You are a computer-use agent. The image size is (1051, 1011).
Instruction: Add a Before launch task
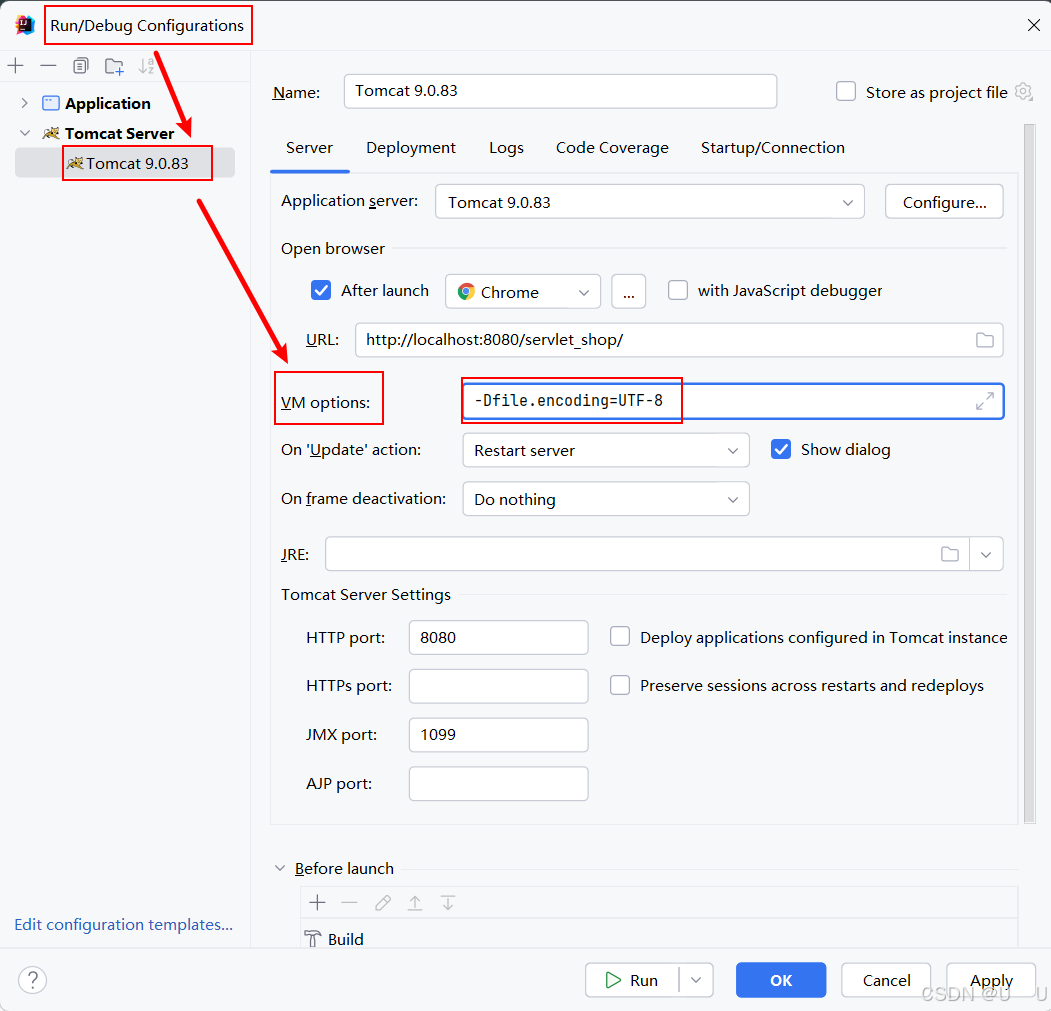tap(317, 903)
